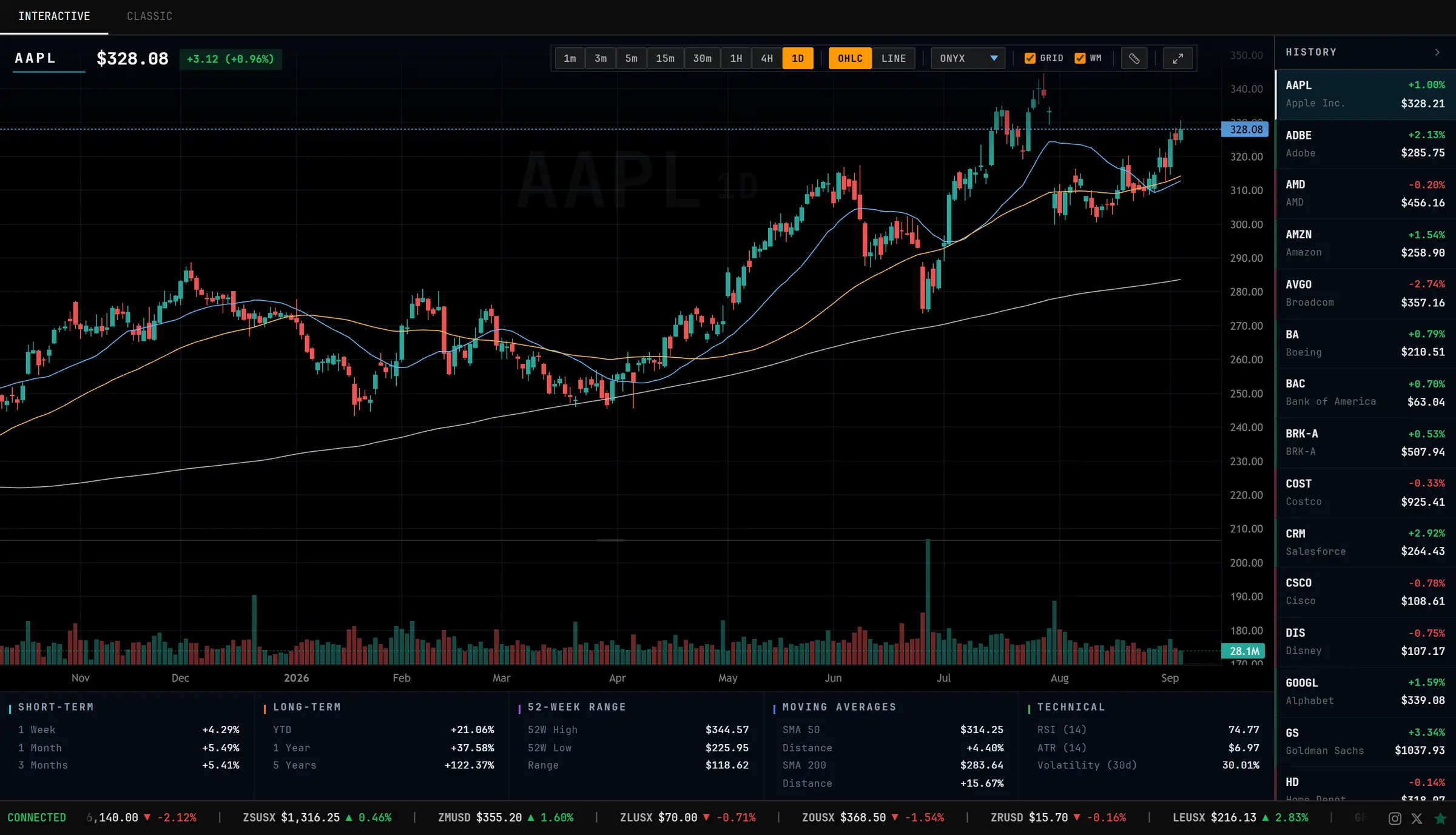The image size is (1456, 835).
Task: Switch chart to LINE mode
Action: point(894,58)
